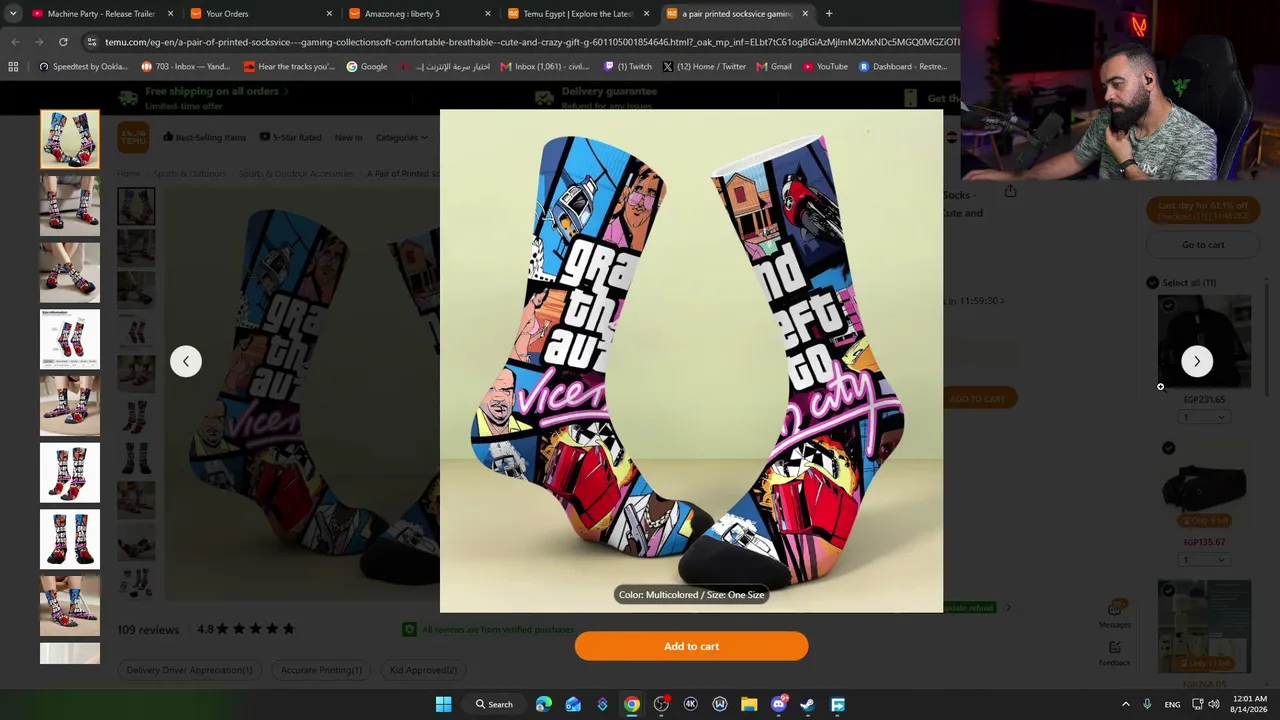Open the taskbar clock showing 12:01 AM
This screenshot has height=720, width=1280.
1250,704
